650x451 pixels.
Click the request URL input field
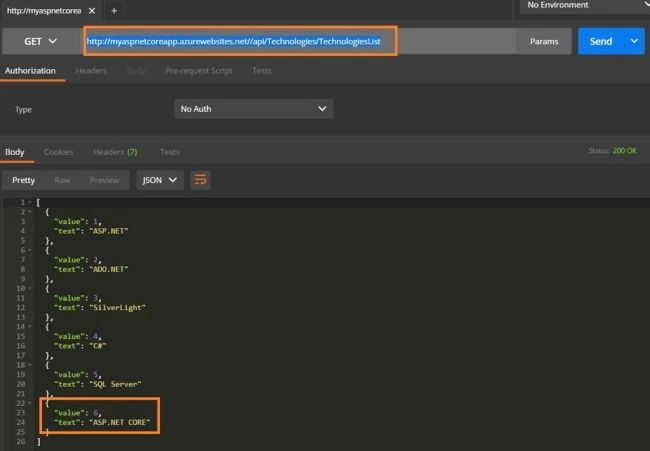pos(299,41)
